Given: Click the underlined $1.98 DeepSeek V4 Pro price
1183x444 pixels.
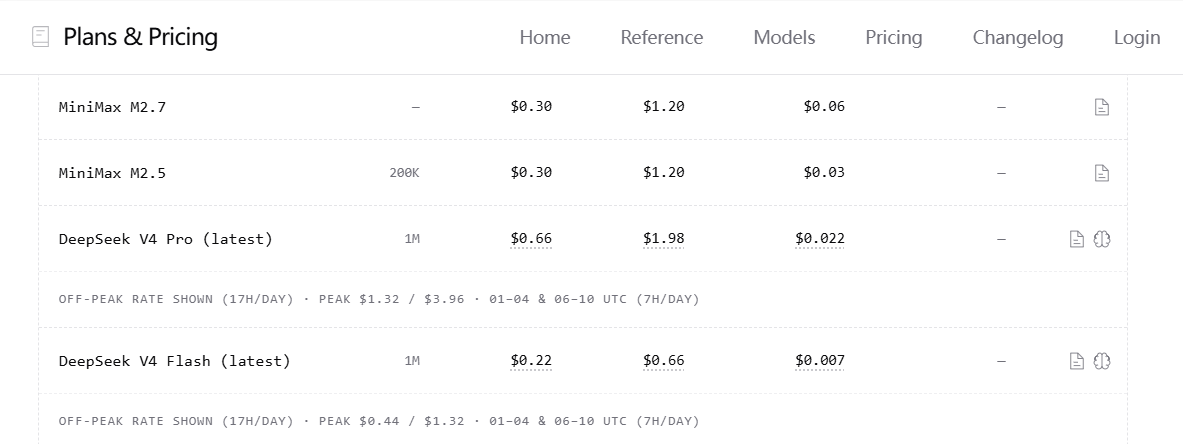Looking at the screenshot, I should [664, 239].
